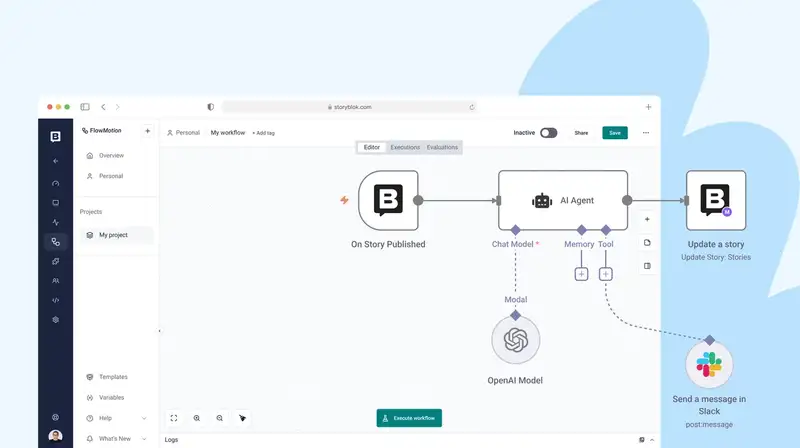Switch to the Evaluations tab
This screenshot has height=448, width=800.
[442, 147]
